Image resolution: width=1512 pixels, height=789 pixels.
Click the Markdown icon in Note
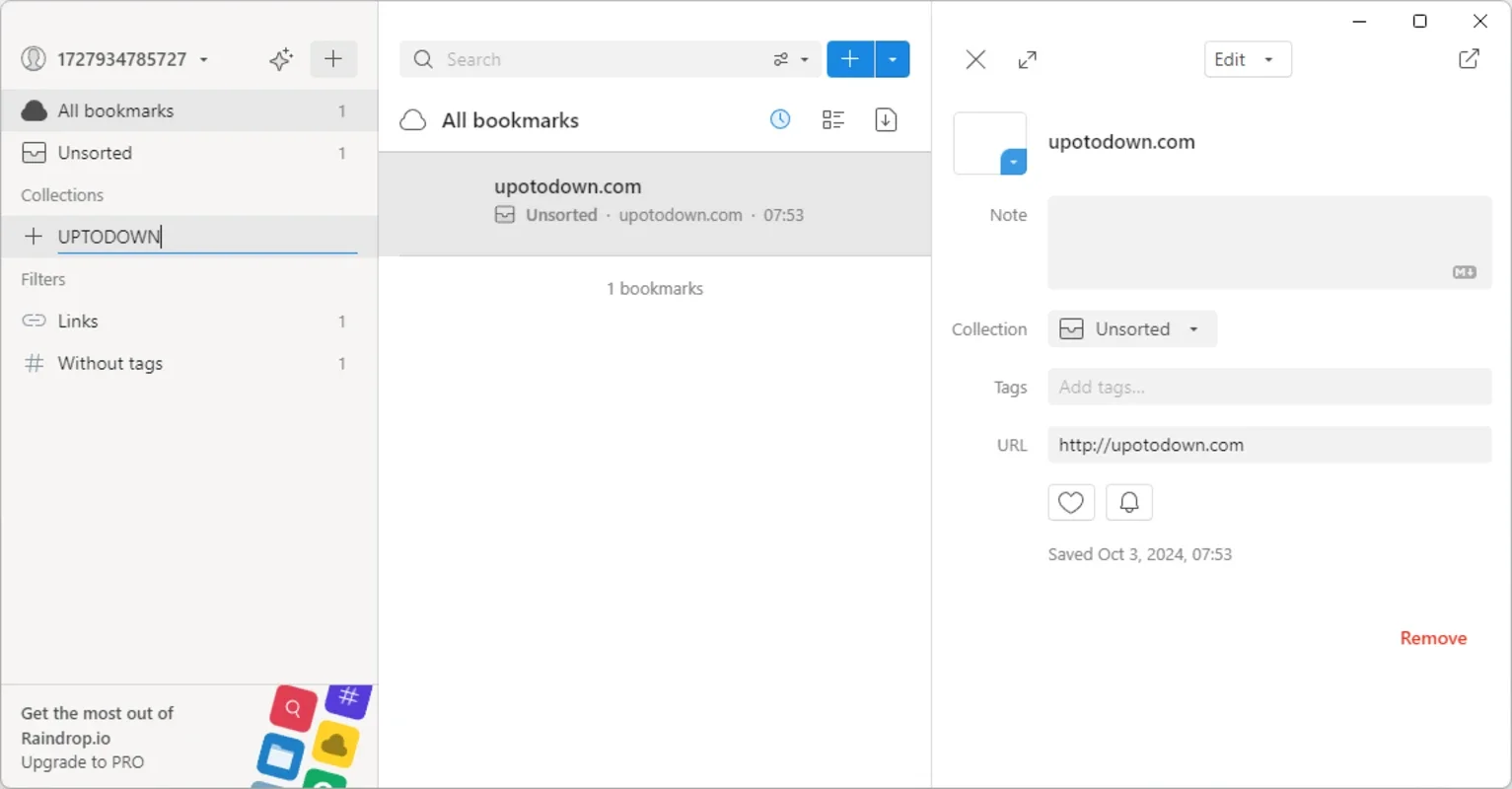coord(1465,272)
